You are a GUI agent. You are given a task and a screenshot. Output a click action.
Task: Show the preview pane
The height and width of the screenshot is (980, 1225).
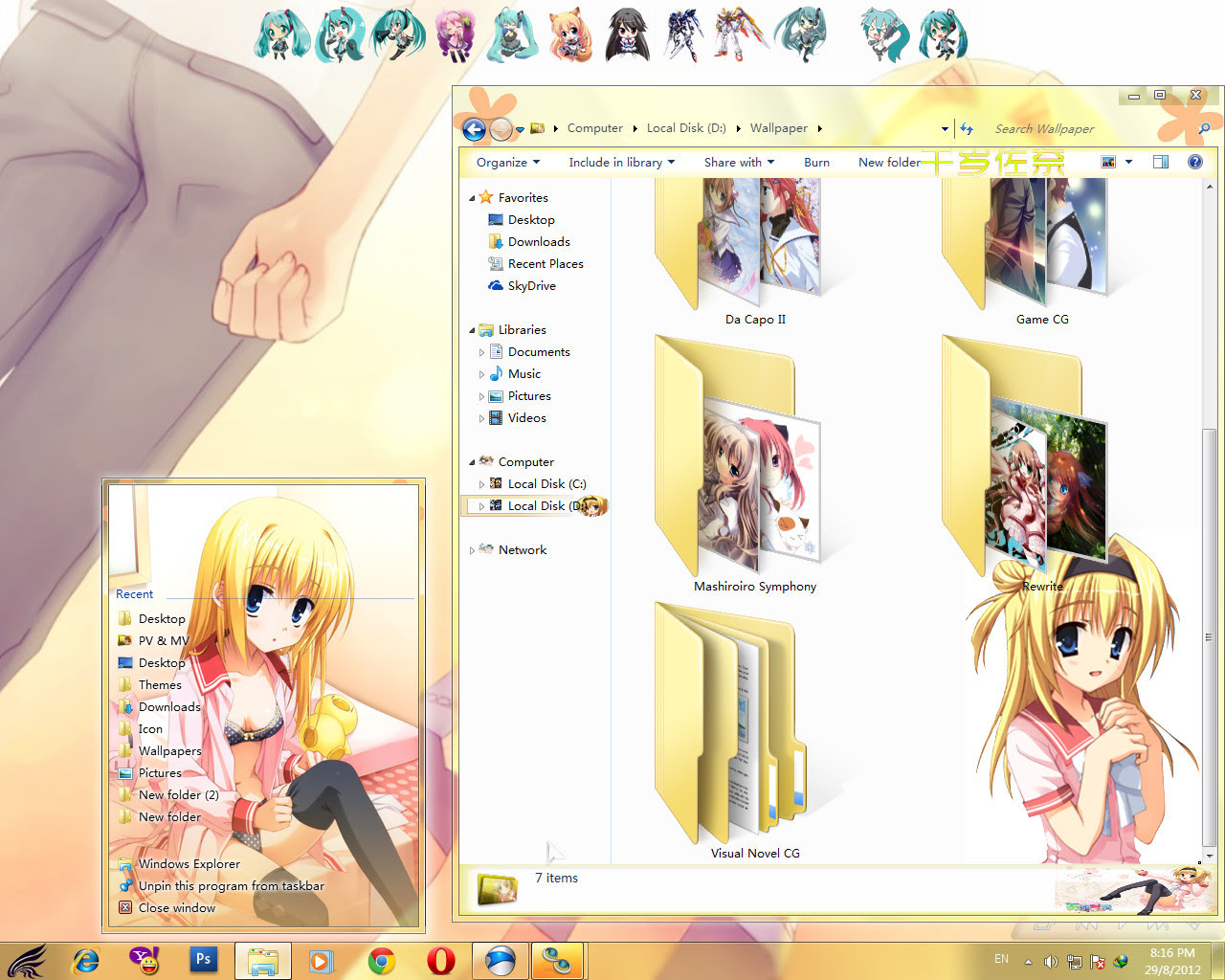(1161, 163)
